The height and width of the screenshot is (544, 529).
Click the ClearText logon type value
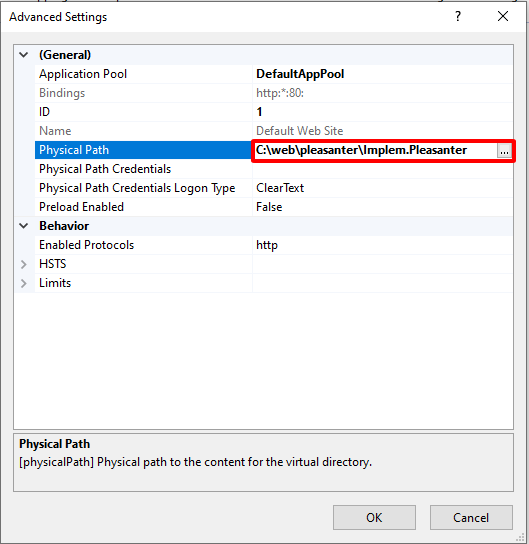(x=280, y=188)
